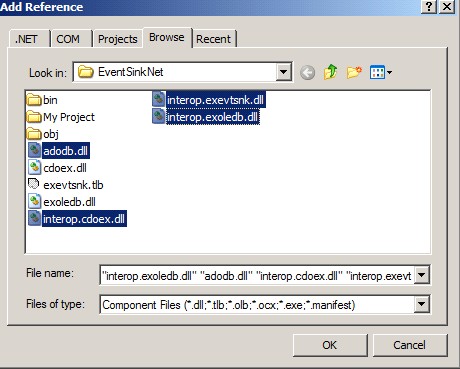
Task: Select the file name exevtsnk.tlb
Action: click(73, 185)
